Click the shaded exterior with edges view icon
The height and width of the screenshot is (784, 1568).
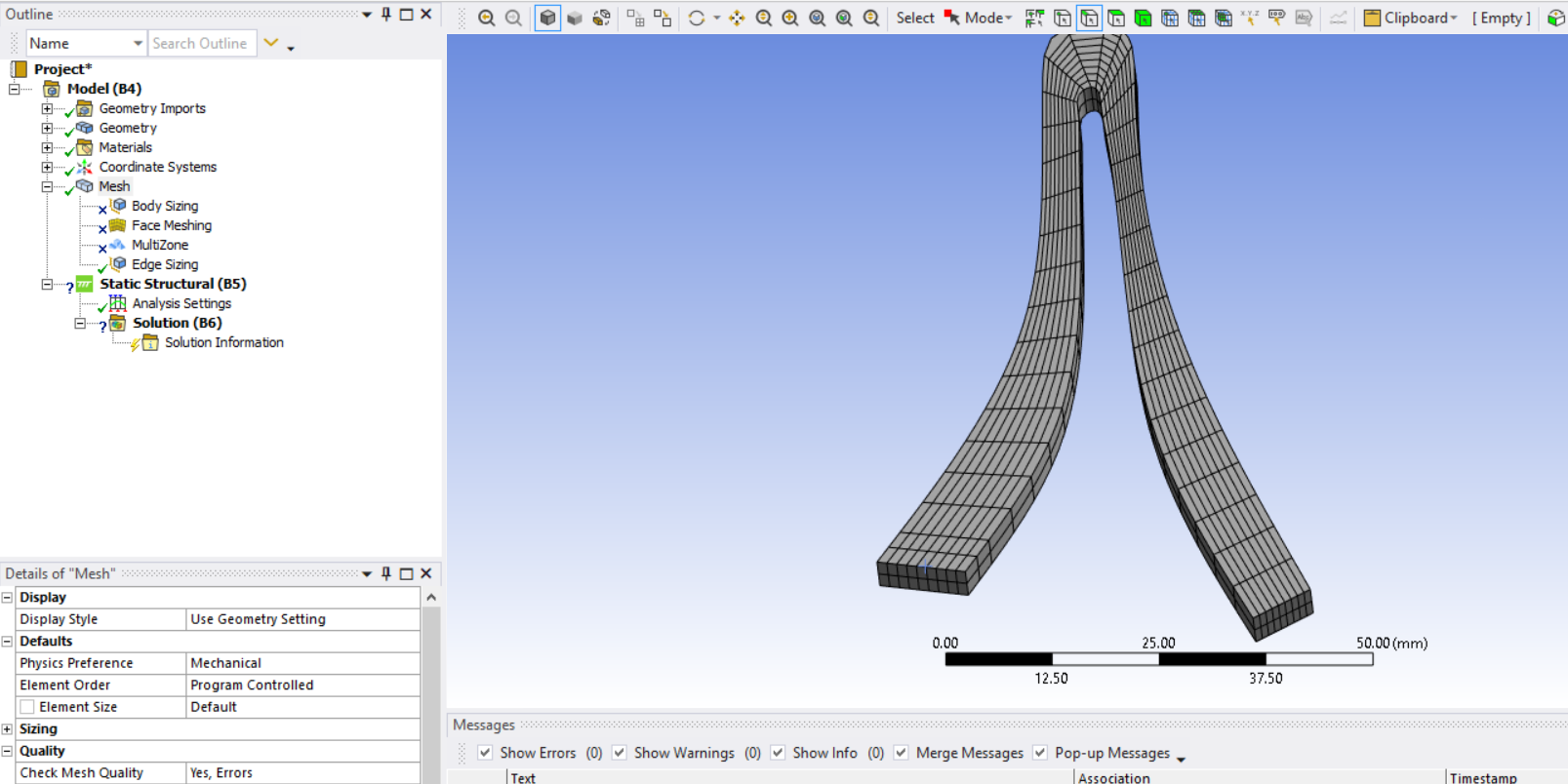(x=547, y=18)
